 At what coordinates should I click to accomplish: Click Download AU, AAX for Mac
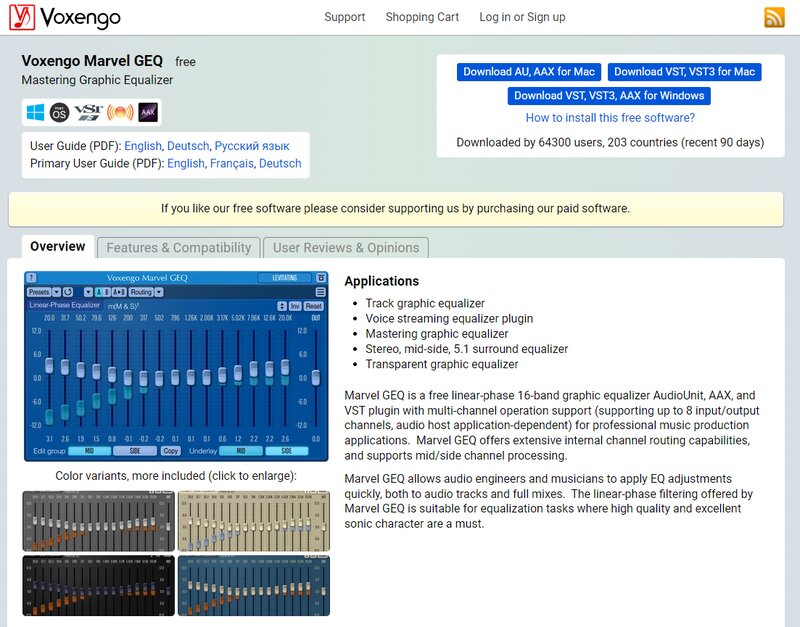click(529, 72)
